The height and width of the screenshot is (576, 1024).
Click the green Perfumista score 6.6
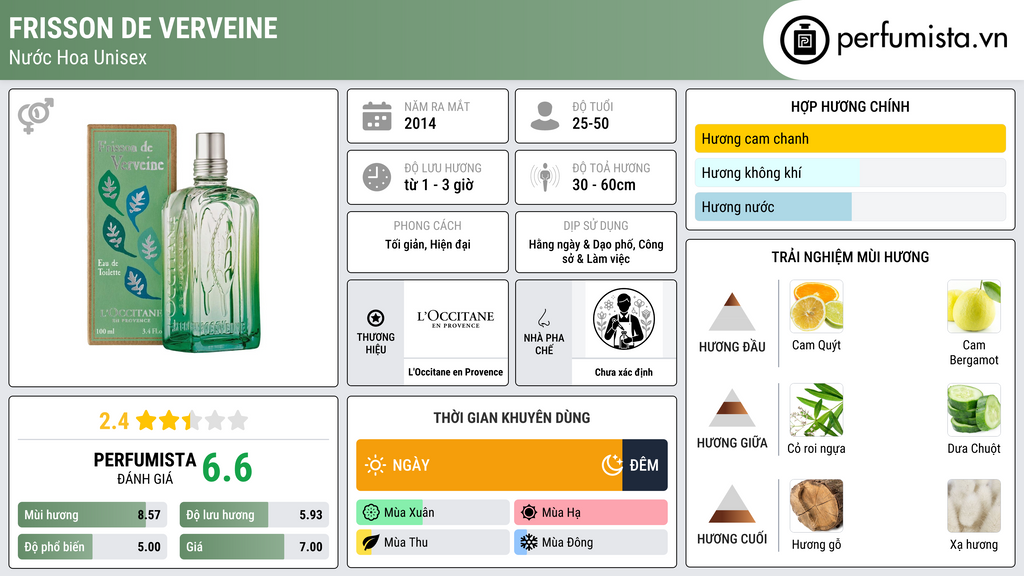[227, 468]
